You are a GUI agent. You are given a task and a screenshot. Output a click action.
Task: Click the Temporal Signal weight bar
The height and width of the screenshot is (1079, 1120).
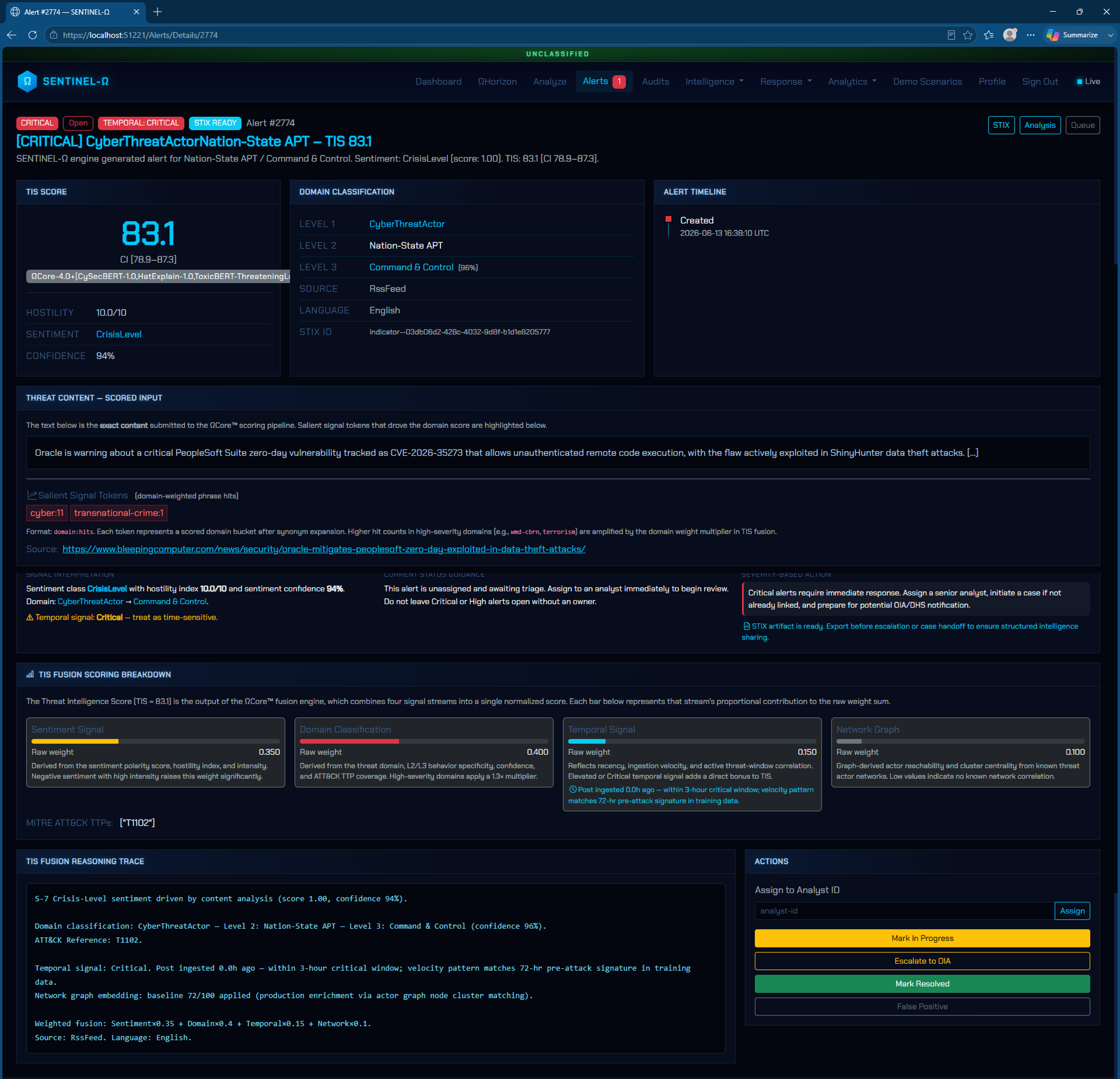(x=692, y=741)
